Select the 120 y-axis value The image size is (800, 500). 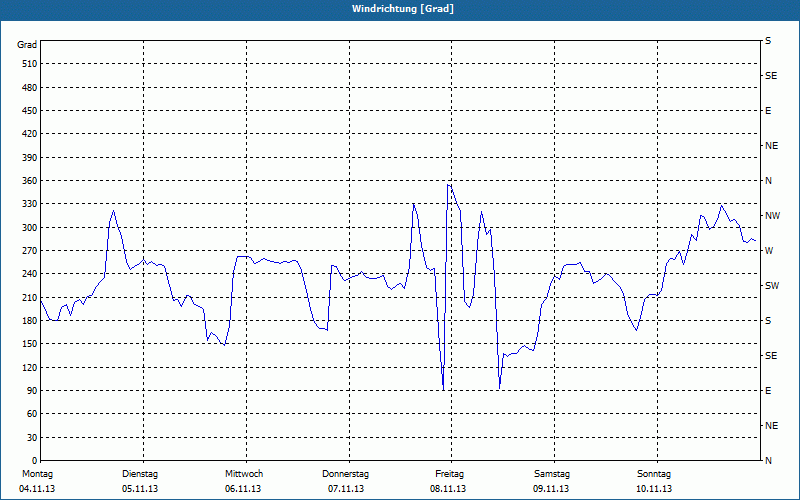(x=30, y=367)
